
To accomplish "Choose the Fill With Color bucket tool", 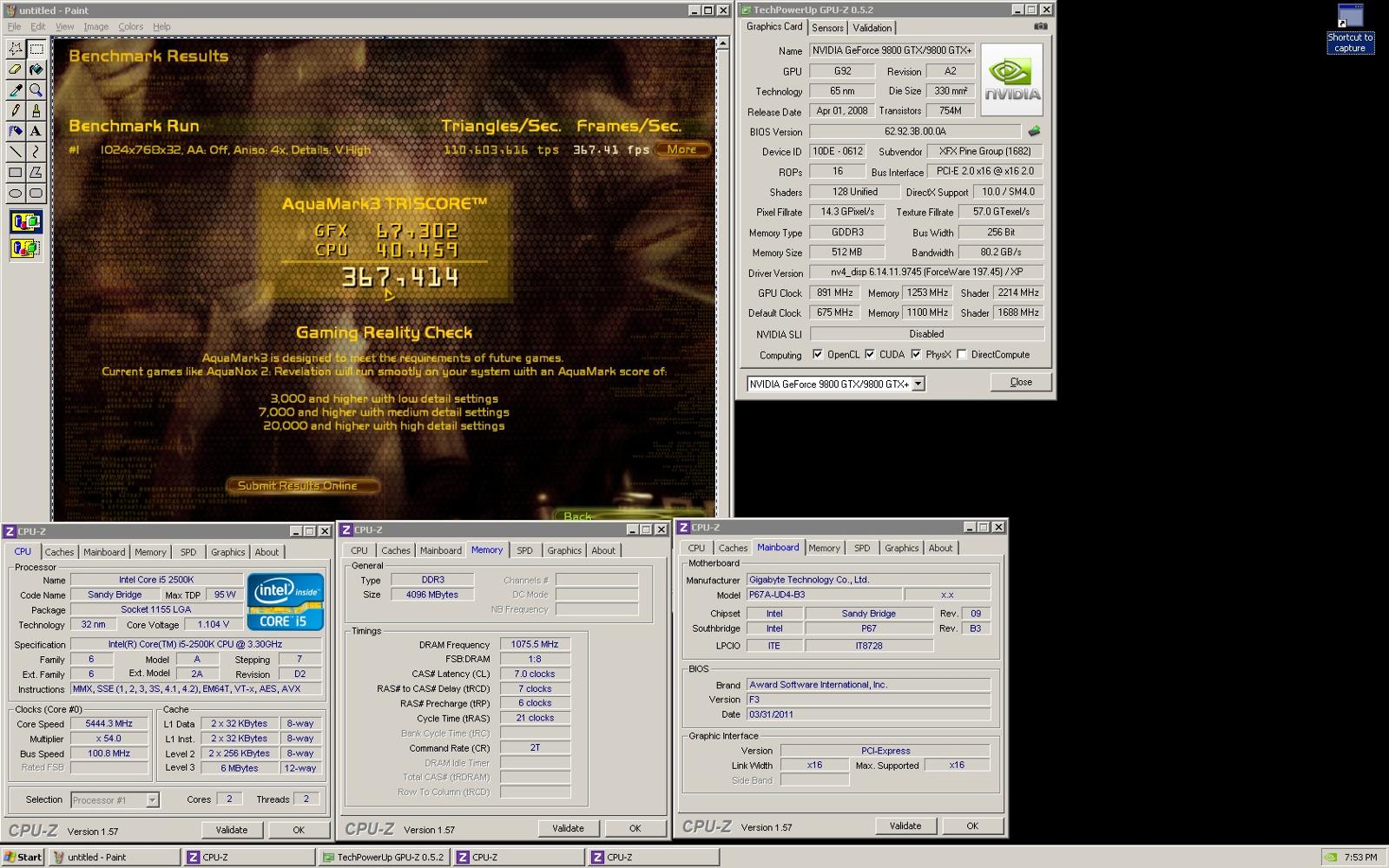I will click(36, 69).
